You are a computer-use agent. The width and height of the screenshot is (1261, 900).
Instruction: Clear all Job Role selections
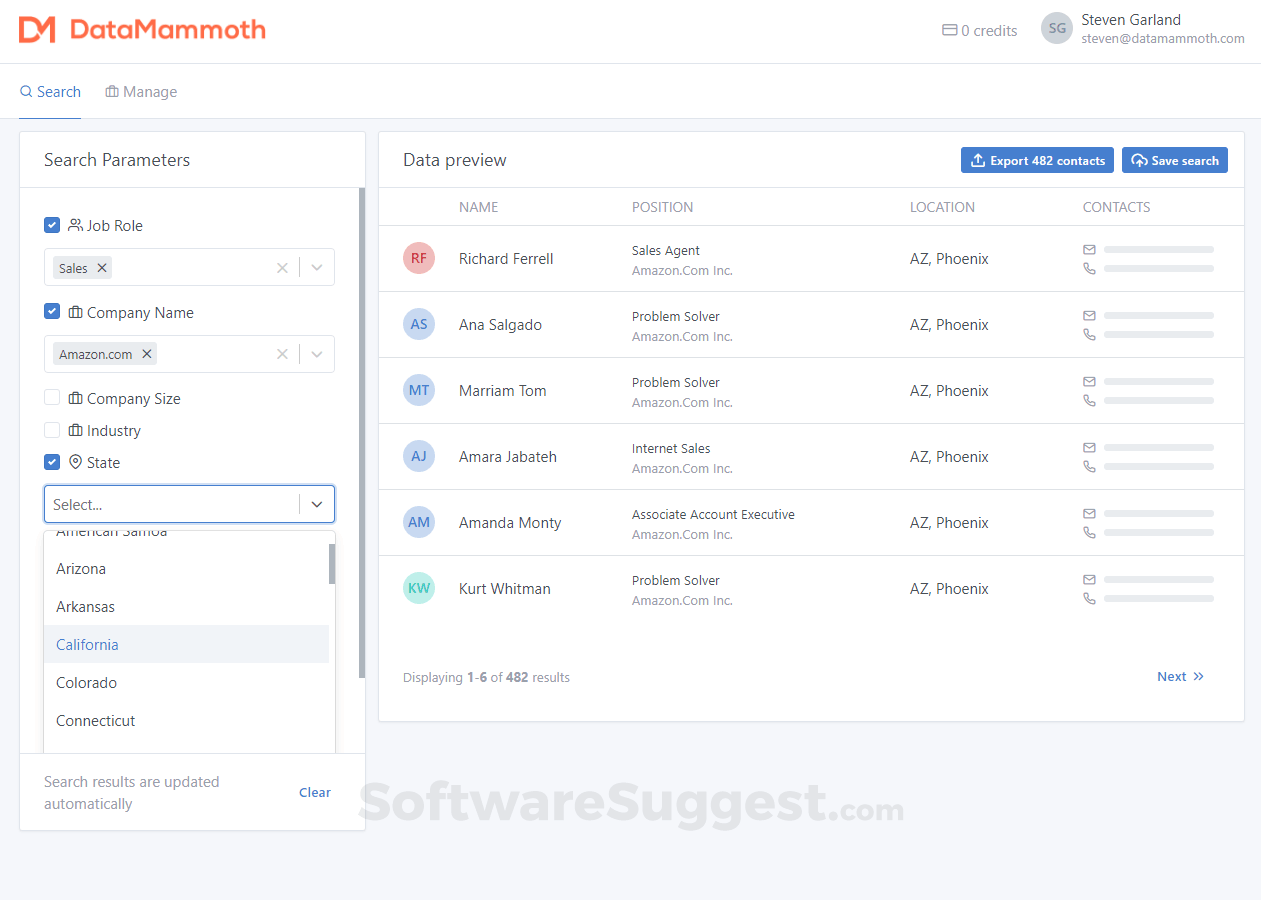pos(282,268)
